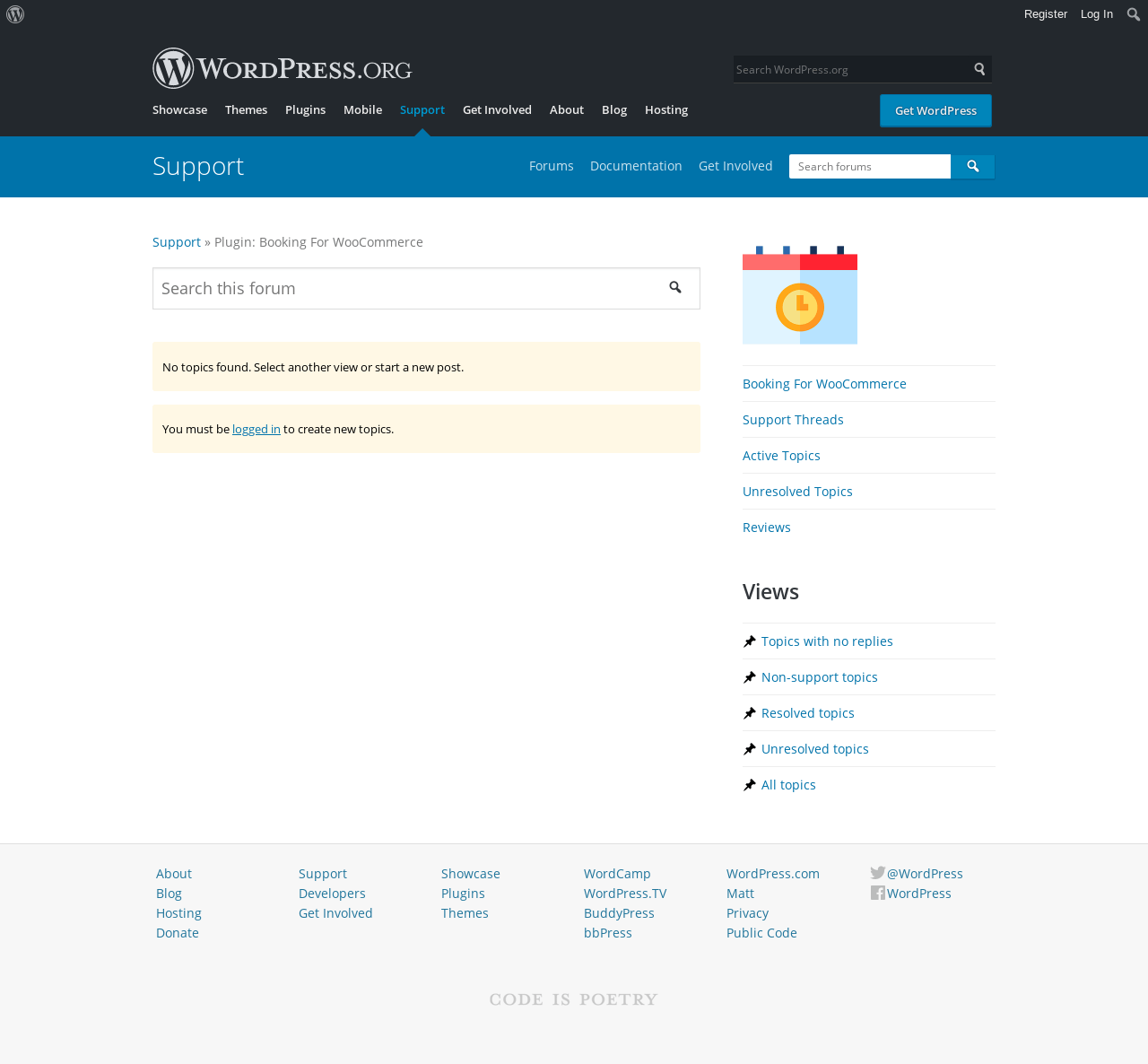Image resolution: width=1148 pixels, height=1064 pixels.
Task: Select the Mobile nav item
Action: [x=362, y=109]
